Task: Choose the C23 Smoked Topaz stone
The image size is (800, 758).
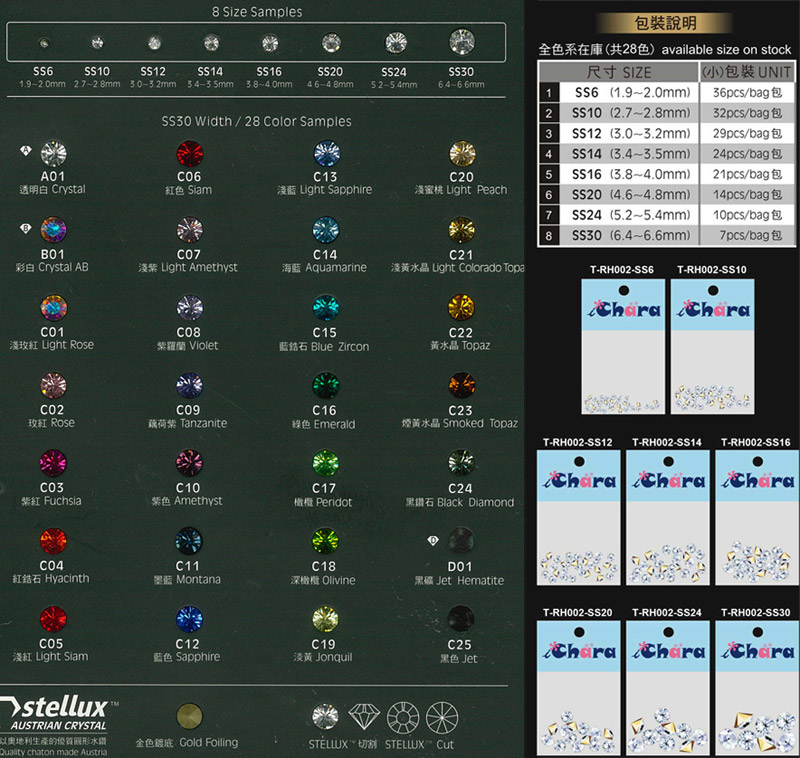Action: pos(461,386)
